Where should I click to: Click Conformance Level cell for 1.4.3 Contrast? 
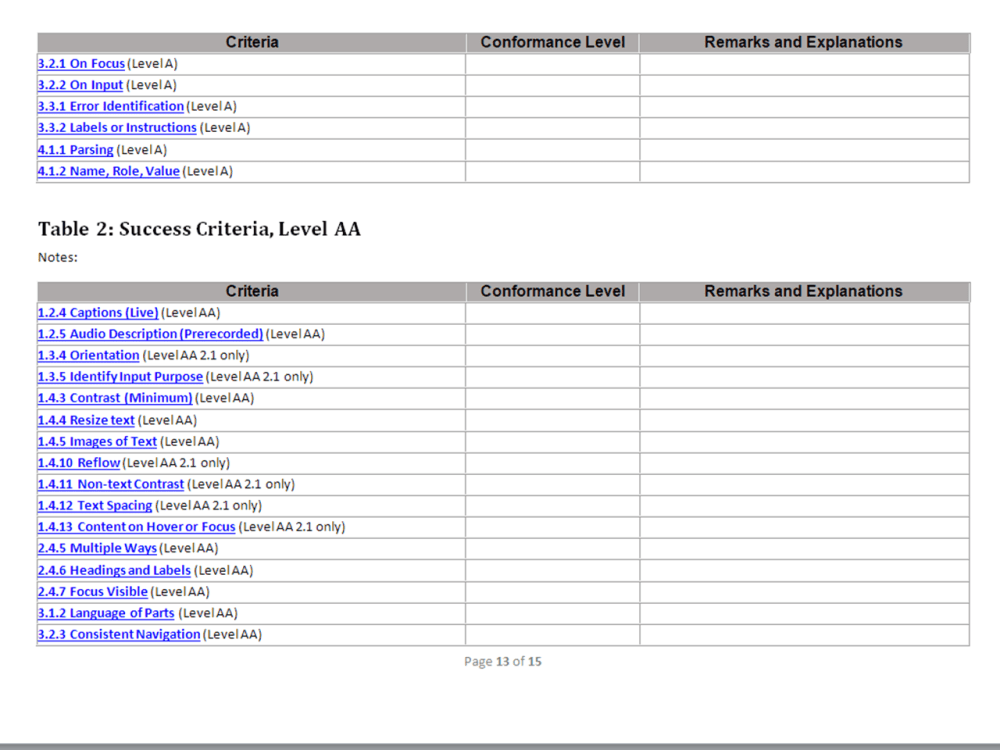coord(552,399)
